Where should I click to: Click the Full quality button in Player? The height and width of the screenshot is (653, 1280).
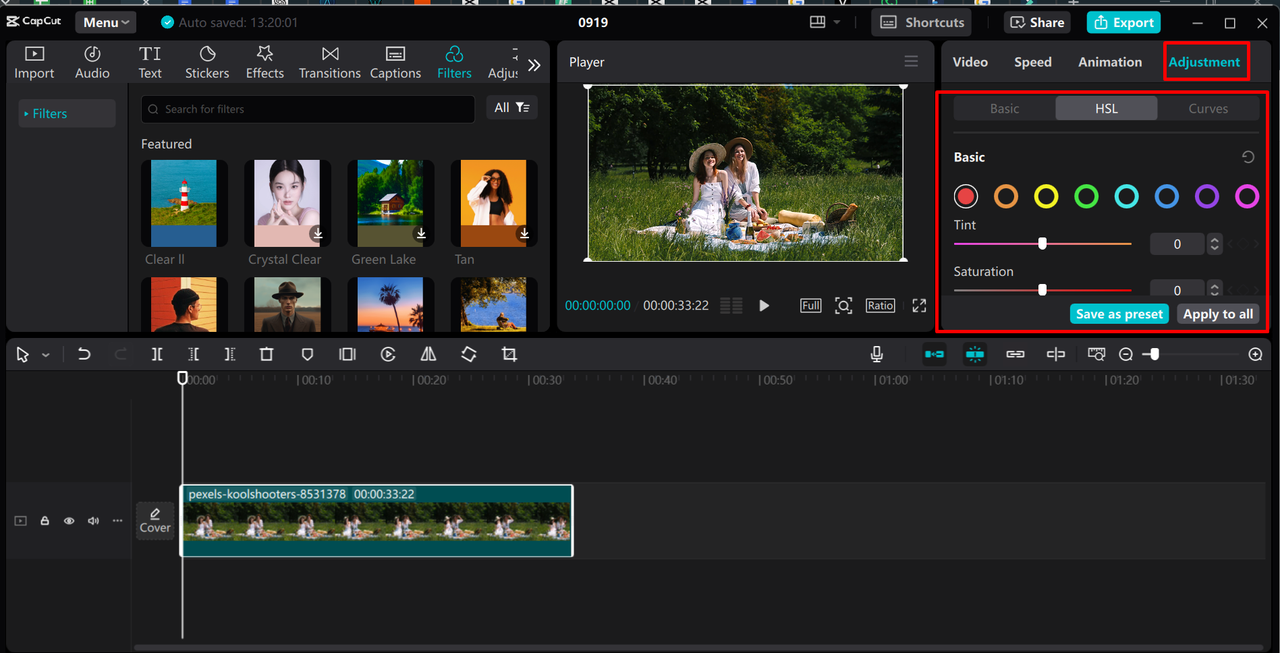(x=811, y=305)
